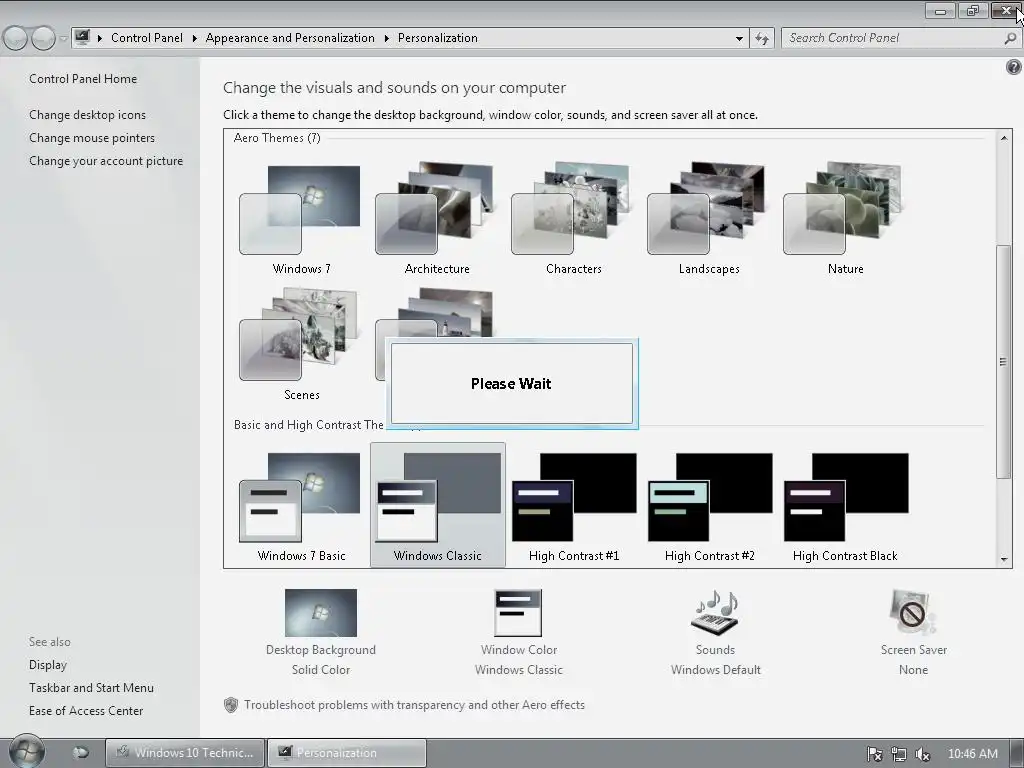
Task: Click the Sounds label text
Action: click(715, 650)
